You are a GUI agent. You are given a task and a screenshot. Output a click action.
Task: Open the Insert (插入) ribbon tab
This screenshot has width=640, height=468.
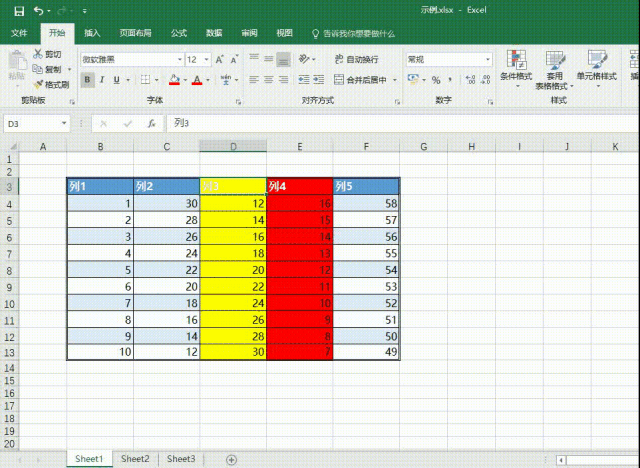pyautogui.click(x=92, y=33)
